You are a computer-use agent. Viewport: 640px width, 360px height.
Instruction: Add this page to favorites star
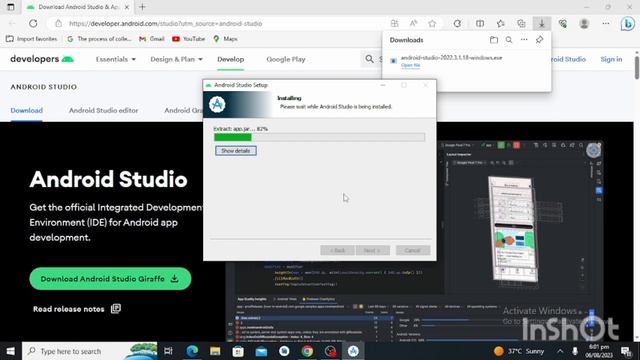432,24
